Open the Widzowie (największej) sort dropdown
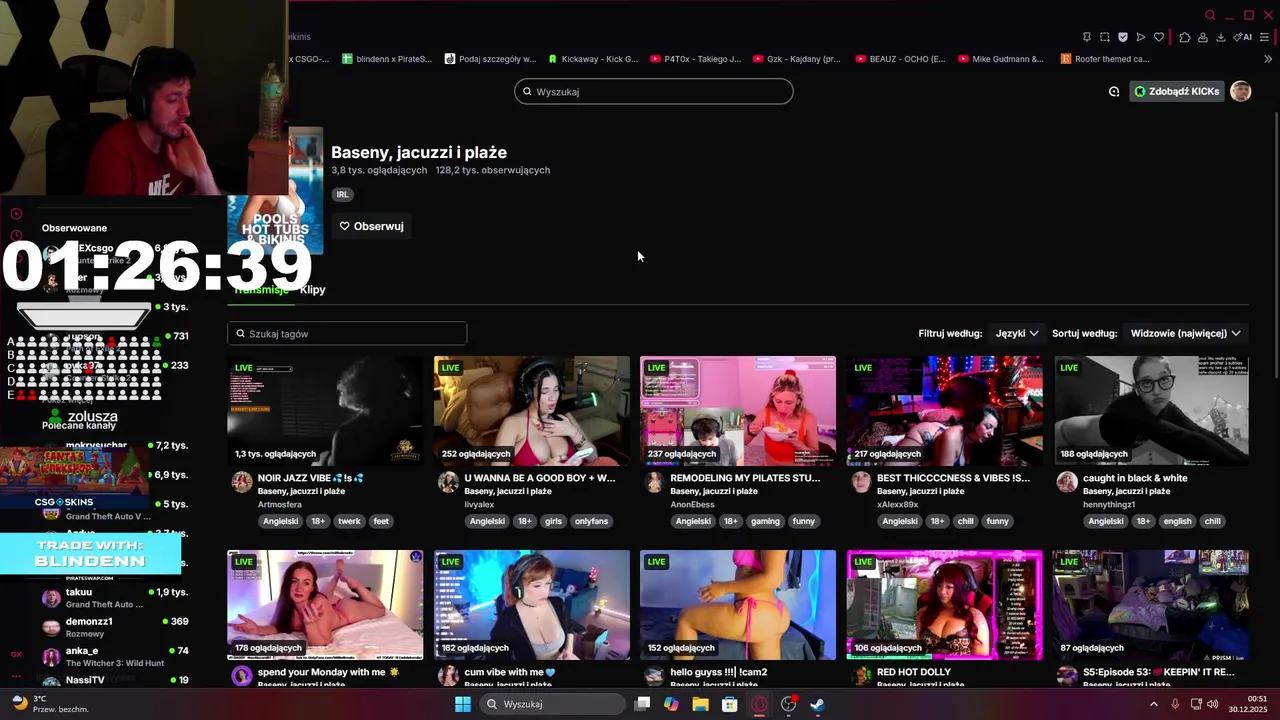The height and width of the screenshot is (720, 1280). point(1186,333)
